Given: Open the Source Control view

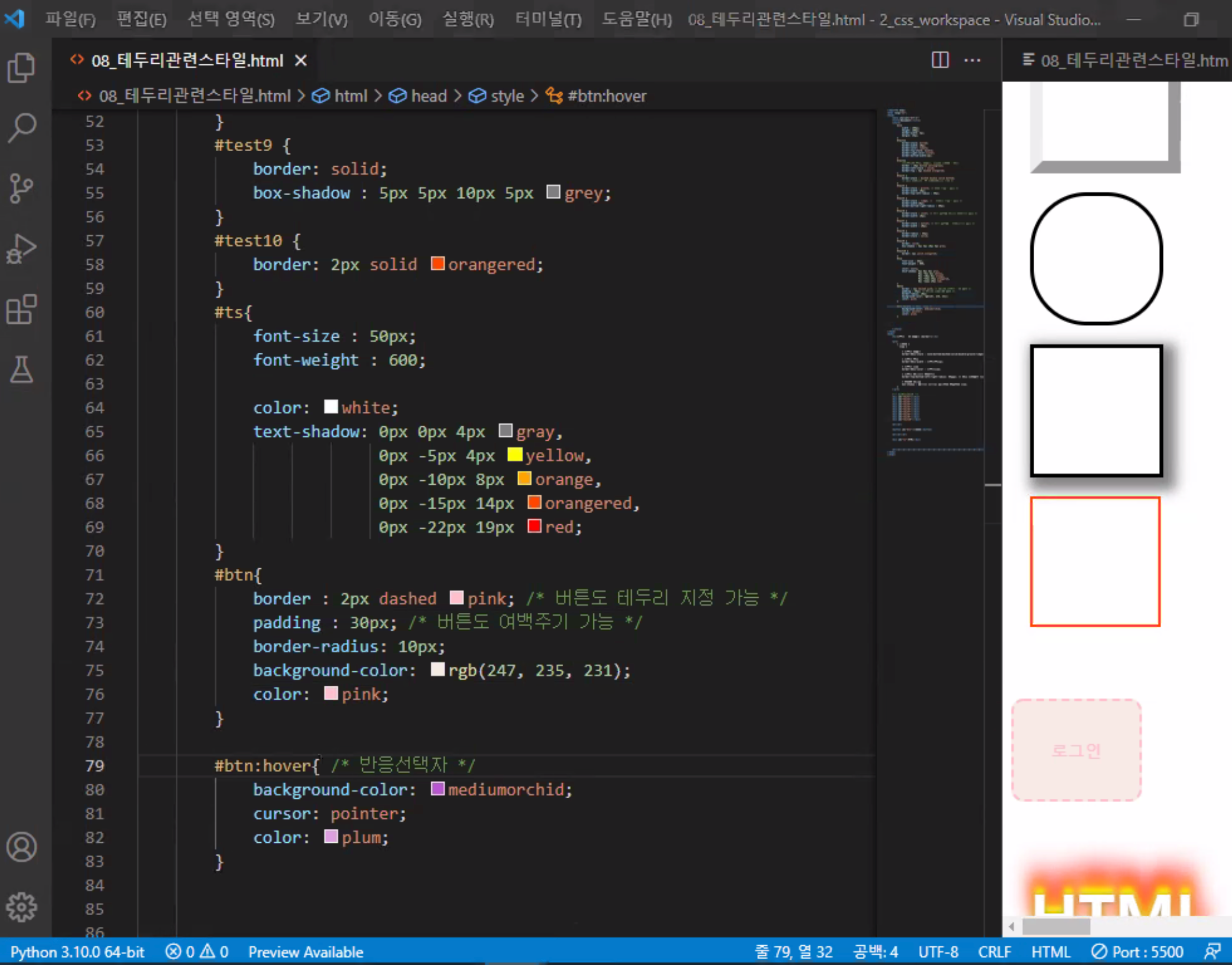Looking at the screenshot, I should coord(21,188).
